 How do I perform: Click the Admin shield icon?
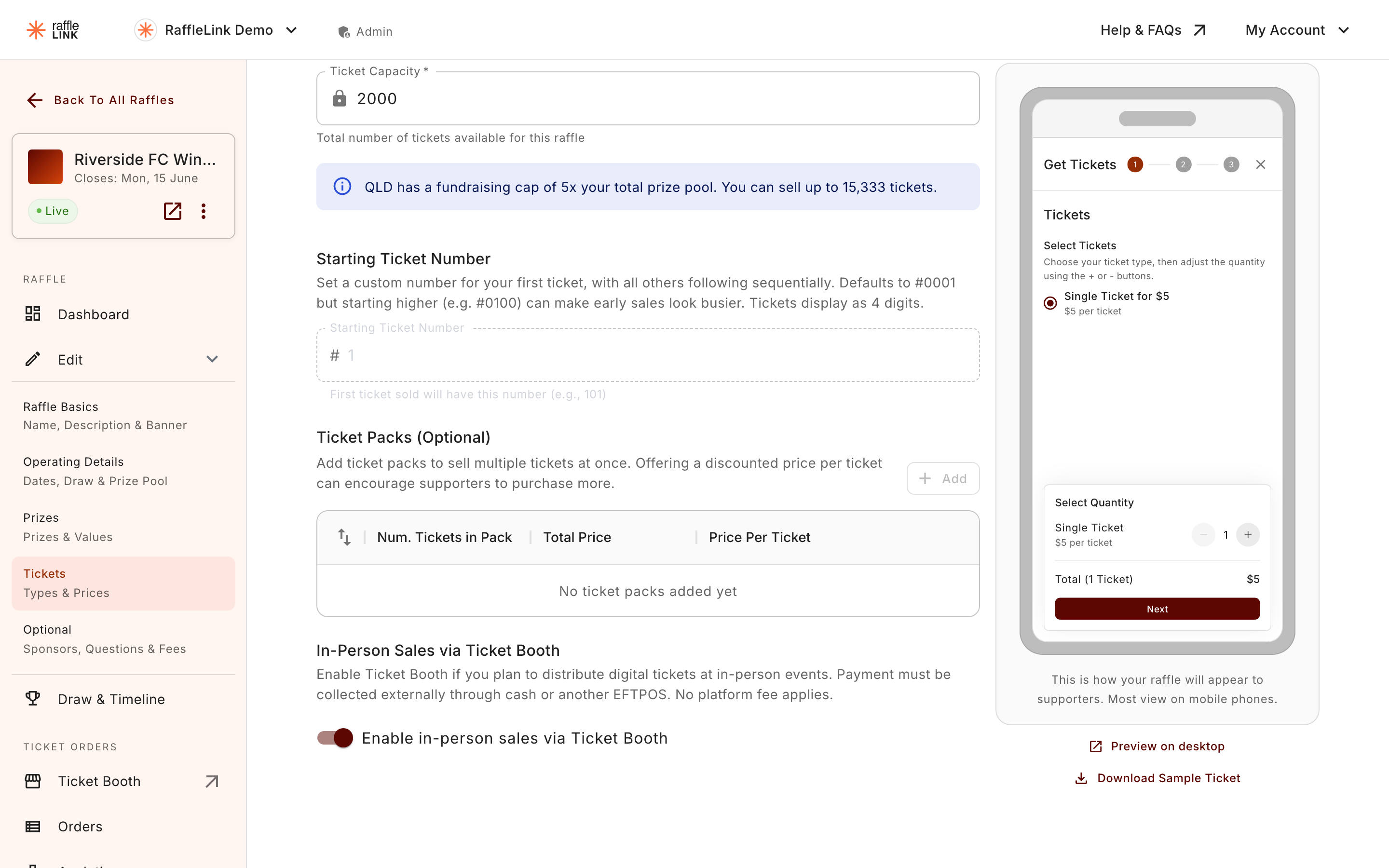pyautogui.click(x=344, y=31)
